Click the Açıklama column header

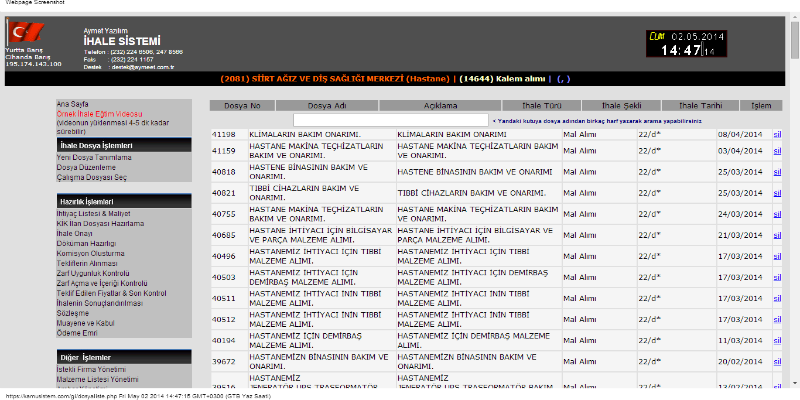[440, 106]
